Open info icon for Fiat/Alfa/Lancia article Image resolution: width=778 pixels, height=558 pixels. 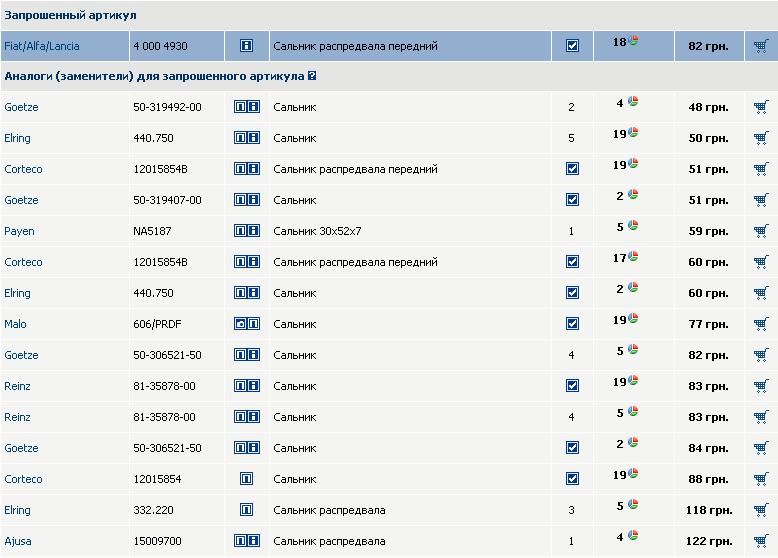coord(246,46)
